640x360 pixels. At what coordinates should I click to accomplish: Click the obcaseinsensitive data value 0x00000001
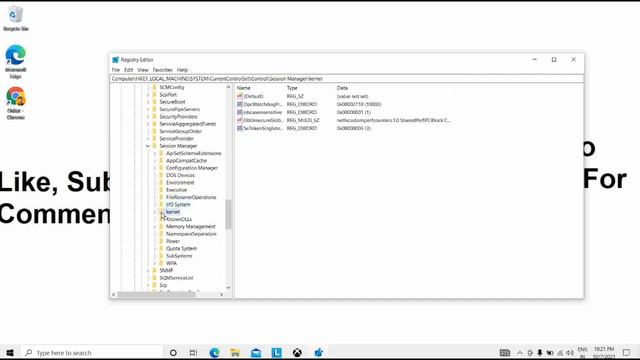tap(353, 112)
